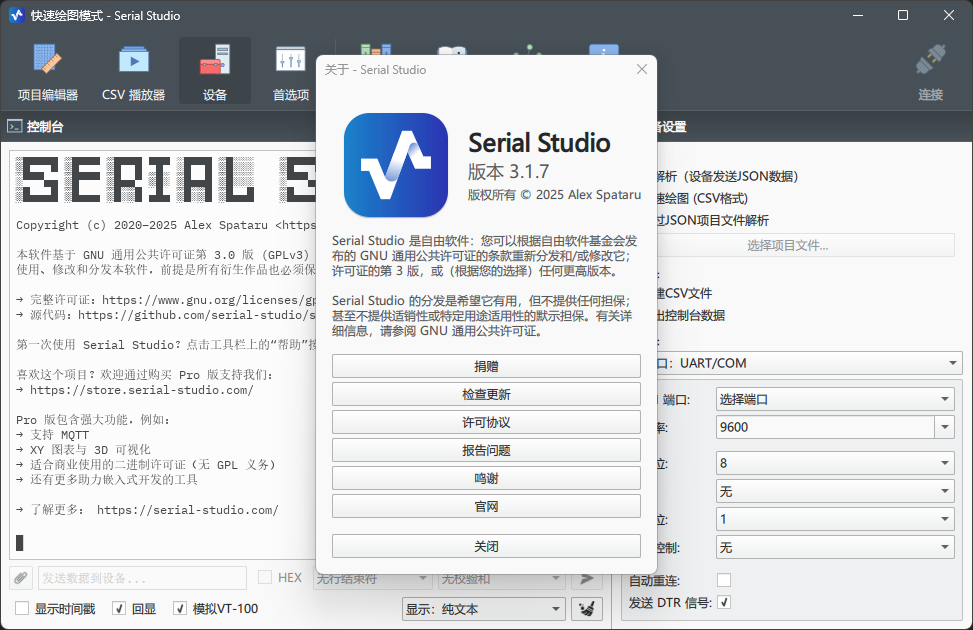Open the data bits dropdown showing 8

tap(835, 463)
